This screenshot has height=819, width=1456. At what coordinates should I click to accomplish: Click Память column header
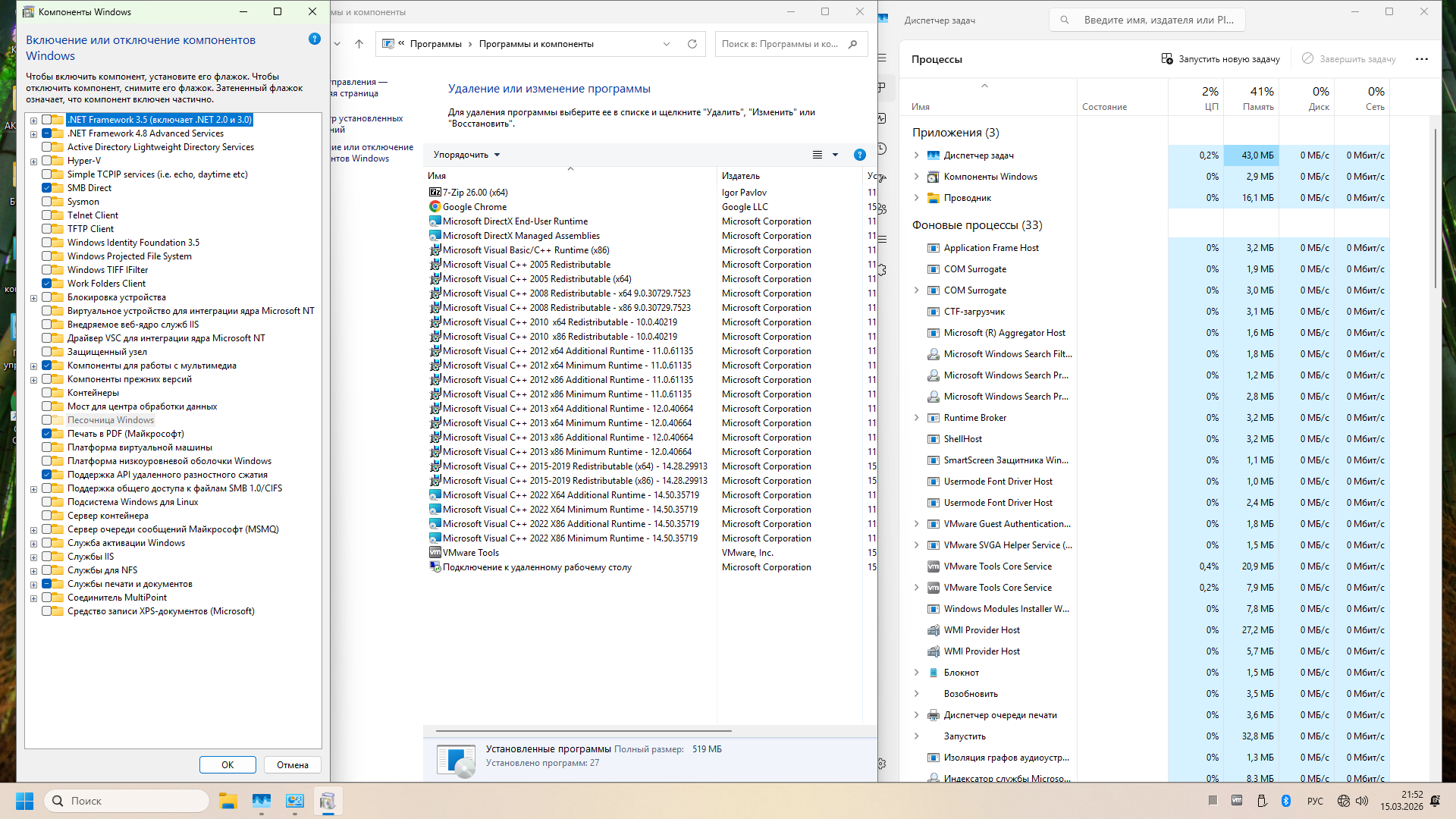pos(1258,99)
